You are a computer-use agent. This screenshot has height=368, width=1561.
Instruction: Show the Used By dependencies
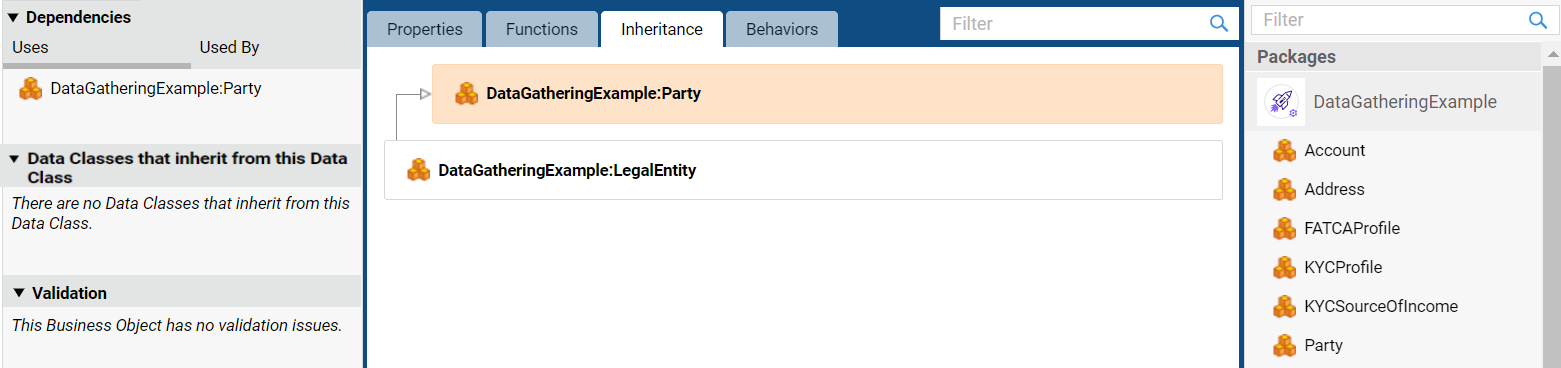pos(230,47)
